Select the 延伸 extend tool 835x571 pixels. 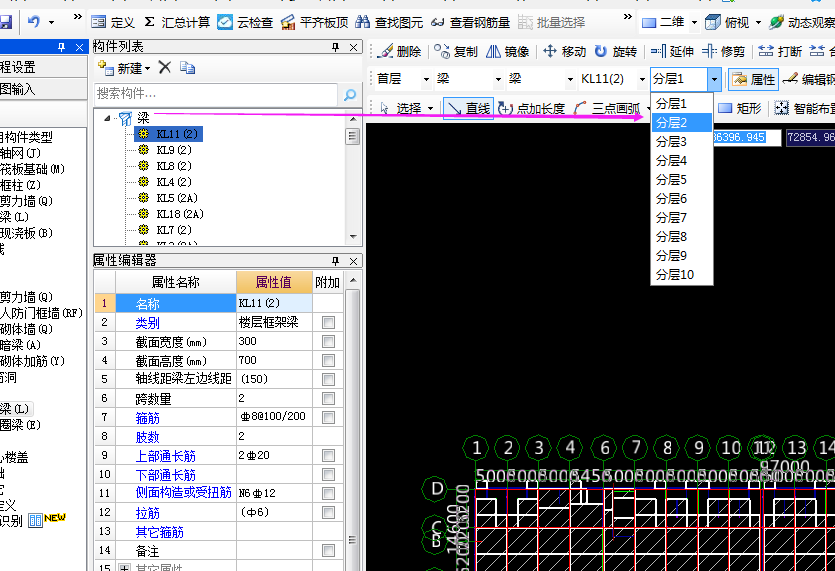coord(672,51)
